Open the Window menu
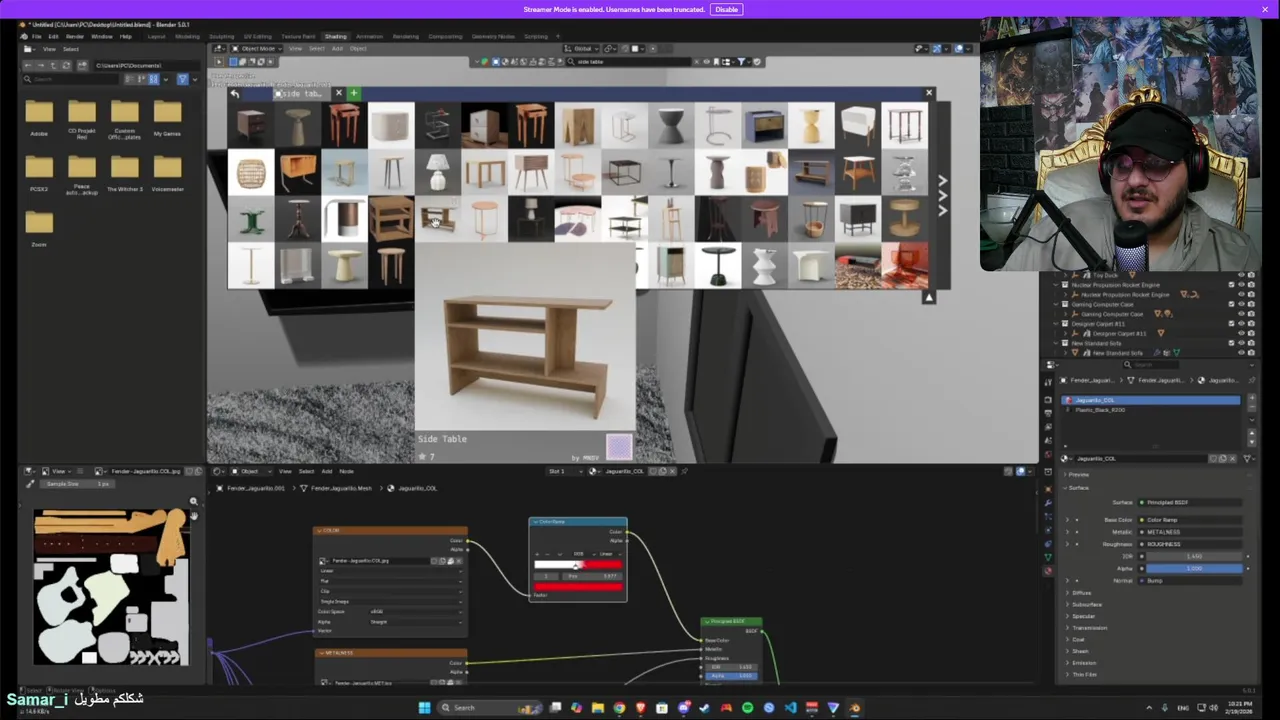This screenshot has height=720, width=1280. 102,36
